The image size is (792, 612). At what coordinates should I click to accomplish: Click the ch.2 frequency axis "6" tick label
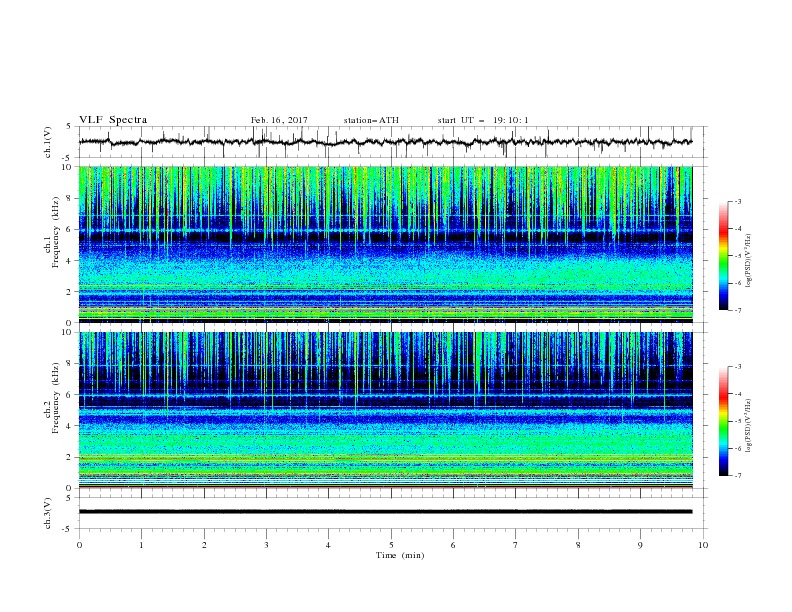point(70,395)
